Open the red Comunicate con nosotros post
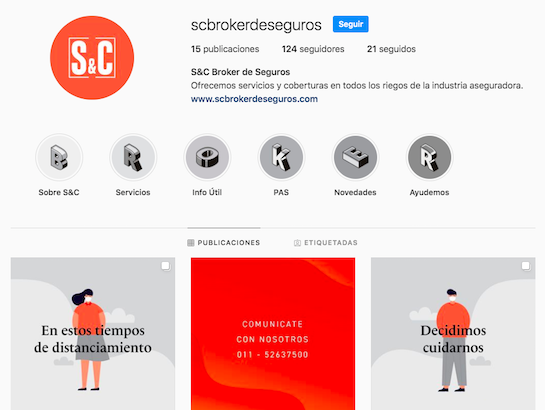This screenshot has width=545, height=410. 273,334
